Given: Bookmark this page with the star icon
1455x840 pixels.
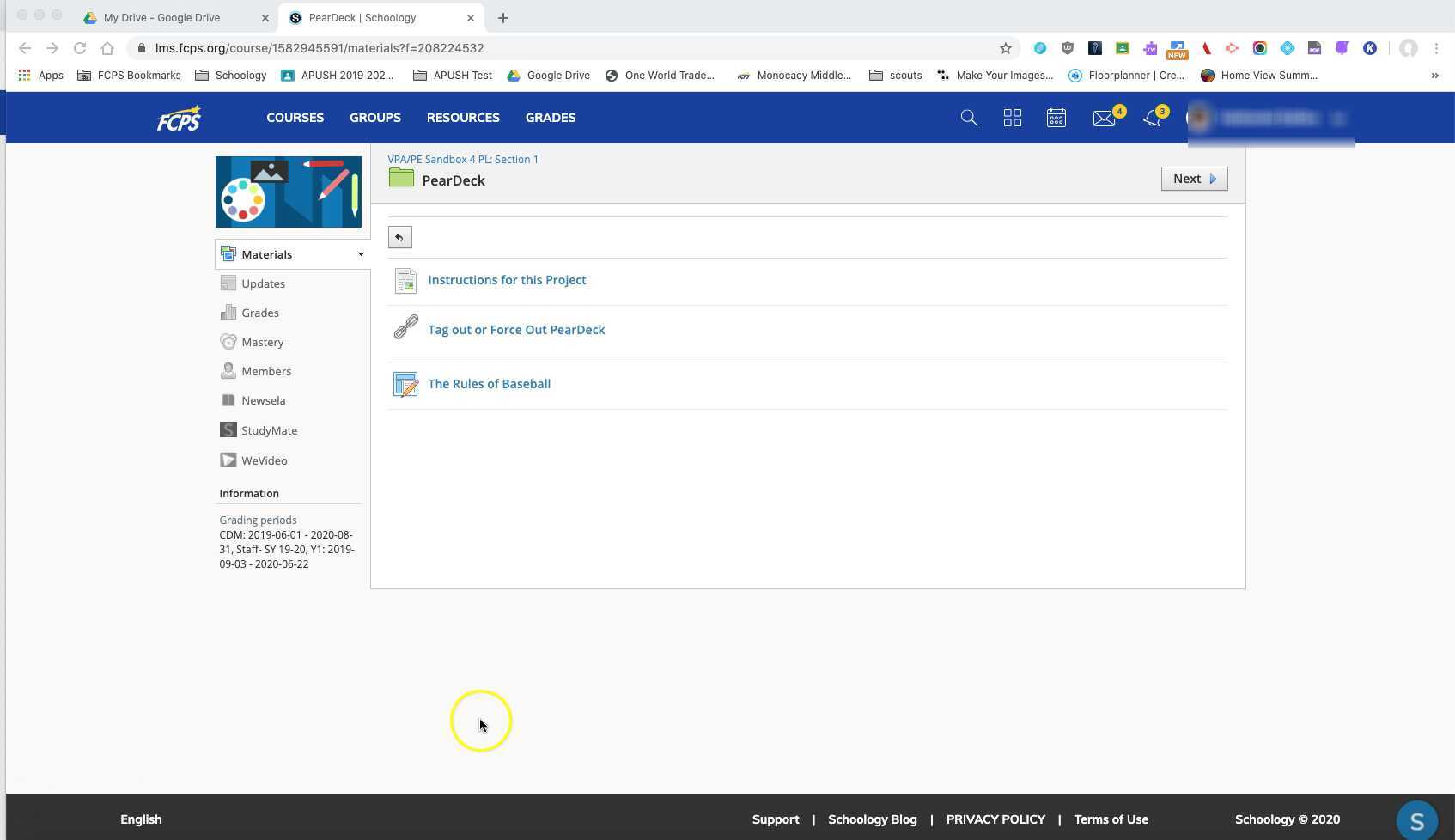Looking at the screenshot, I should [x=1006, y=48].
